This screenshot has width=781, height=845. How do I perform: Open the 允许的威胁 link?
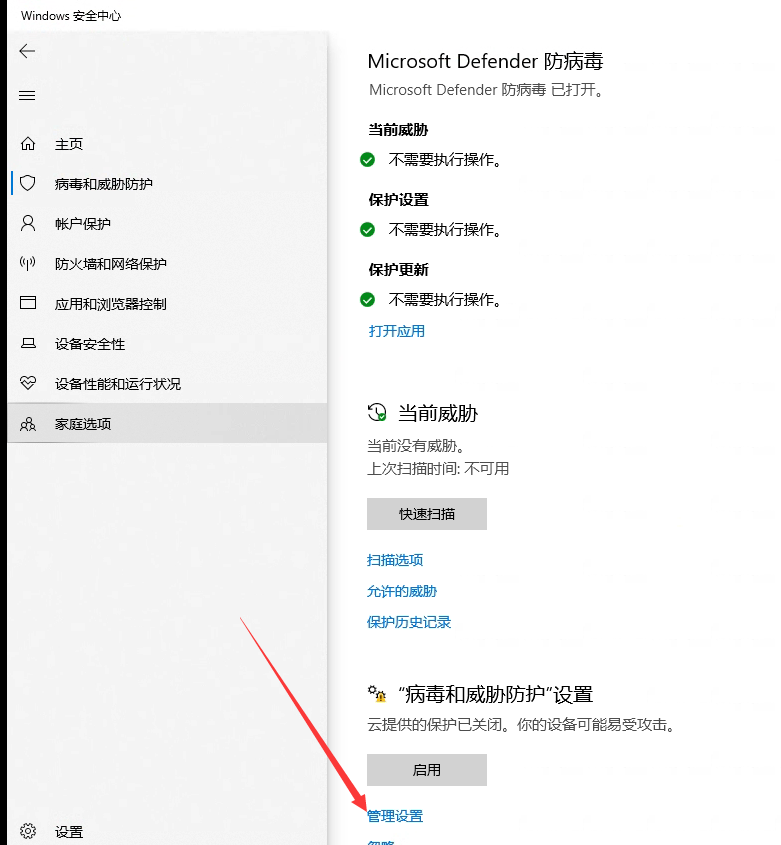coord(402,591)
